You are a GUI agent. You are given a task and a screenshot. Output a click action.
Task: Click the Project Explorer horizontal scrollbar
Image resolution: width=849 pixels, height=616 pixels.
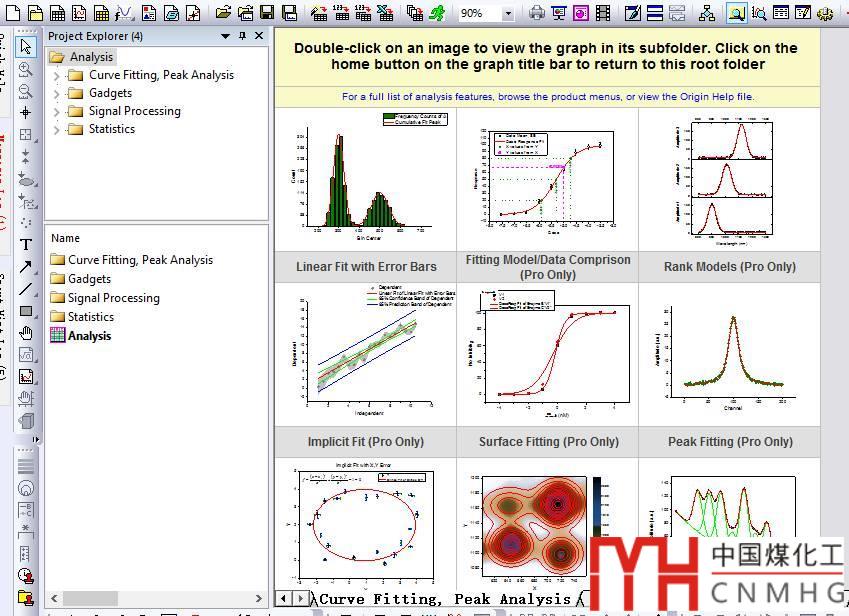[156, 598]
